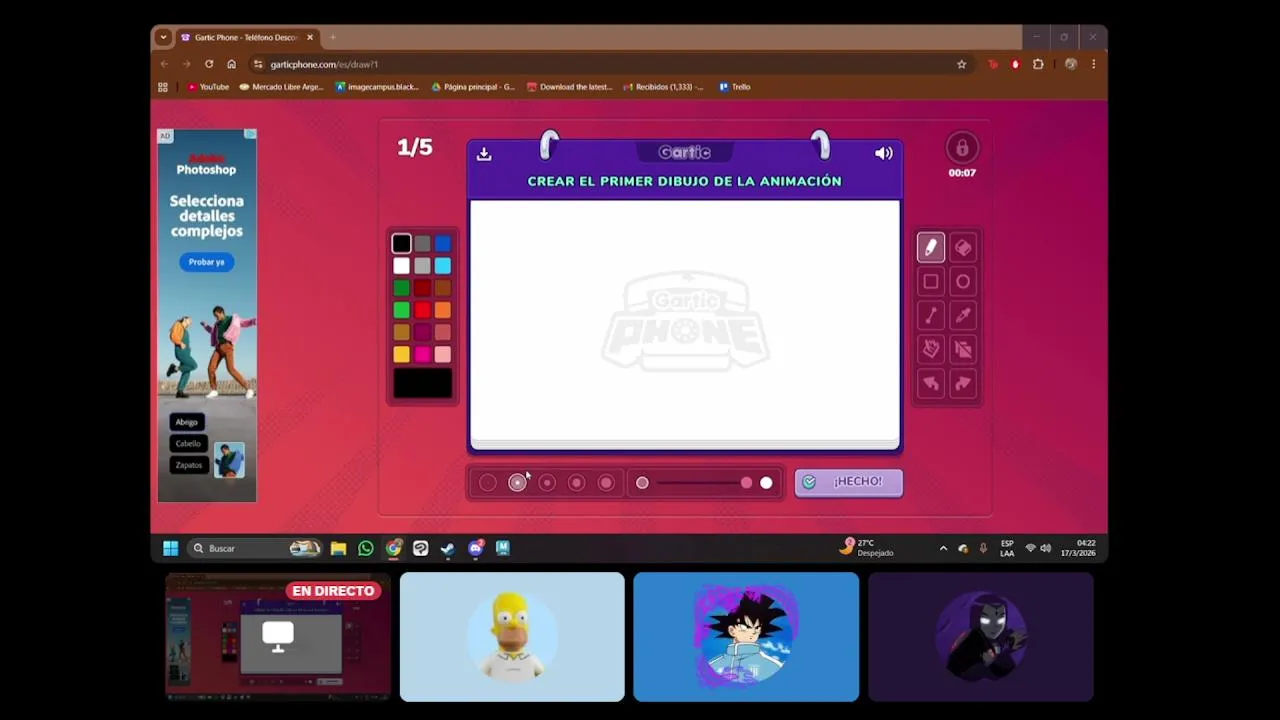Open a new browser tab
This screenshot has height=720, width=1280.
click(333, 37)
